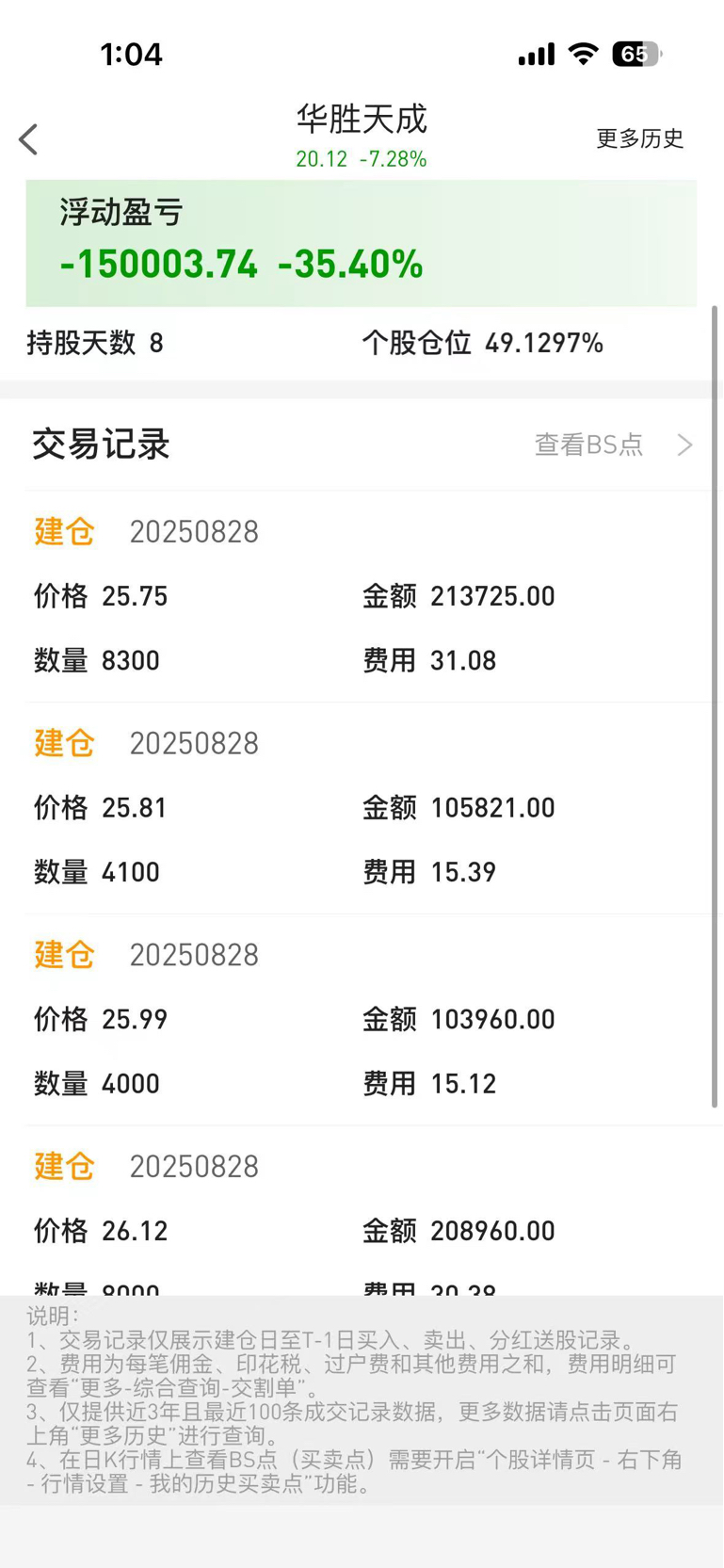Click the vertical scrollbar on right edge
The width and height of the screenshot is (724, 1568).
(716, 706)
